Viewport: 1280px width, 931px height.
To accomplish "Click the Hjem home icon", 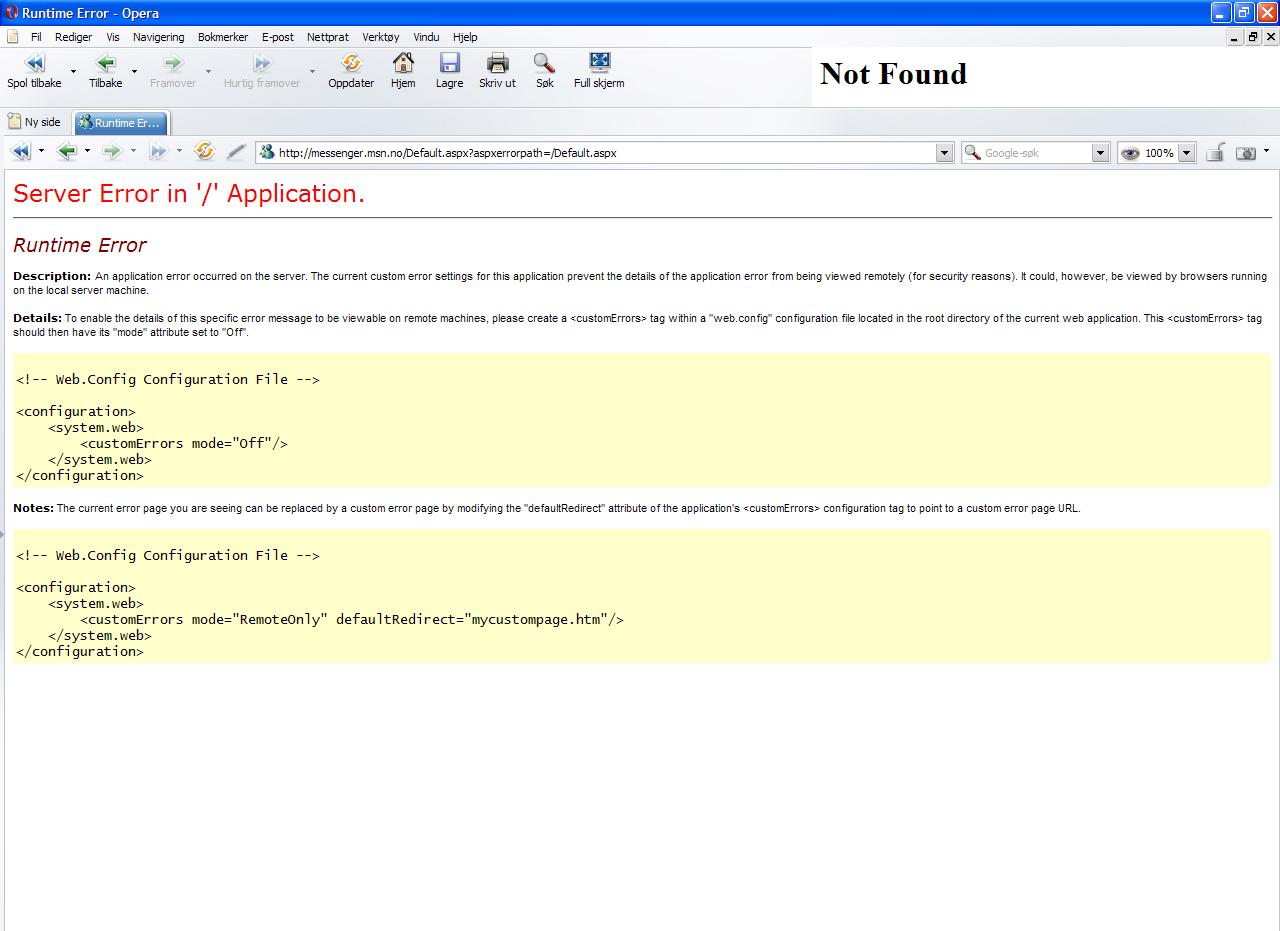I will 403,65.
